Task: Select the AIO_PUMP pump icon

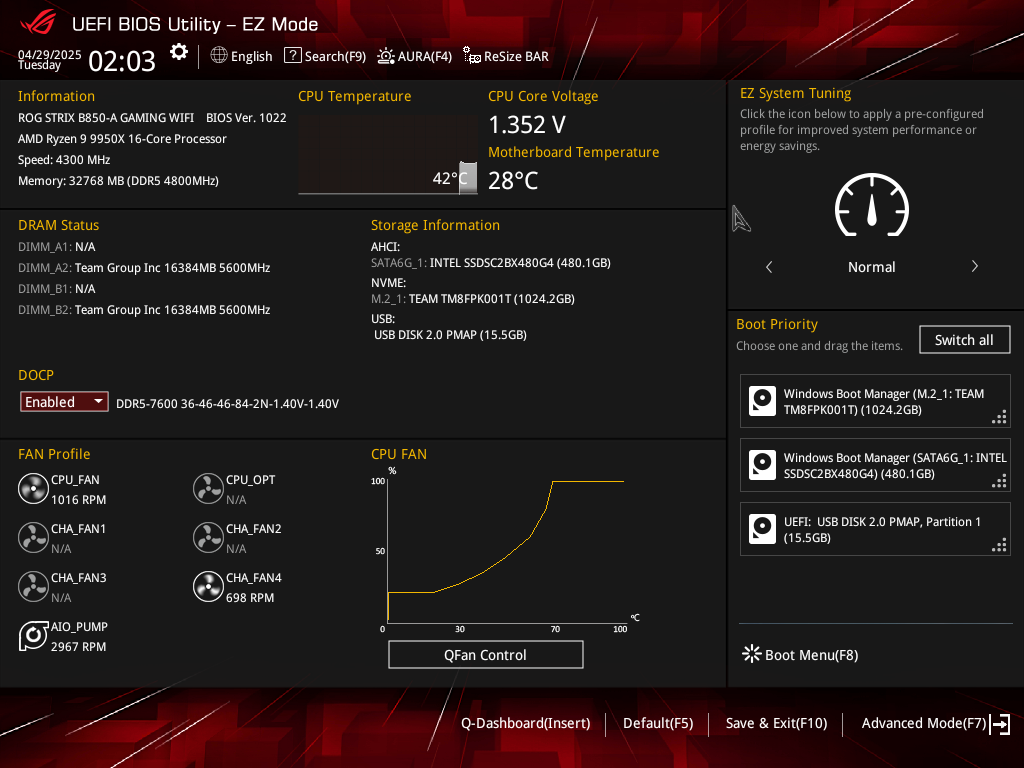Action: pyautogui.click(x=33, y=636)
